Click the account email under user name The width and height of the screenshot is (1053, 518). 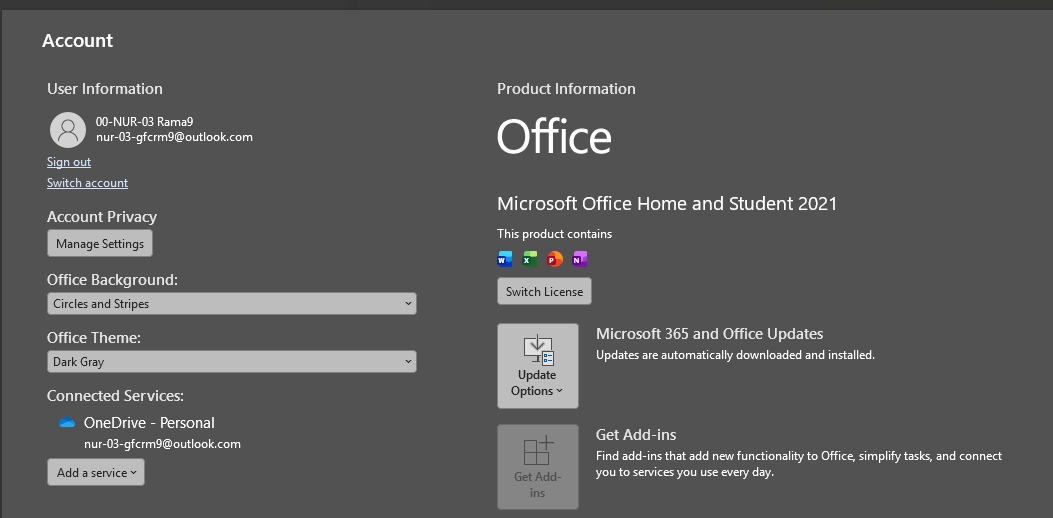174,137
